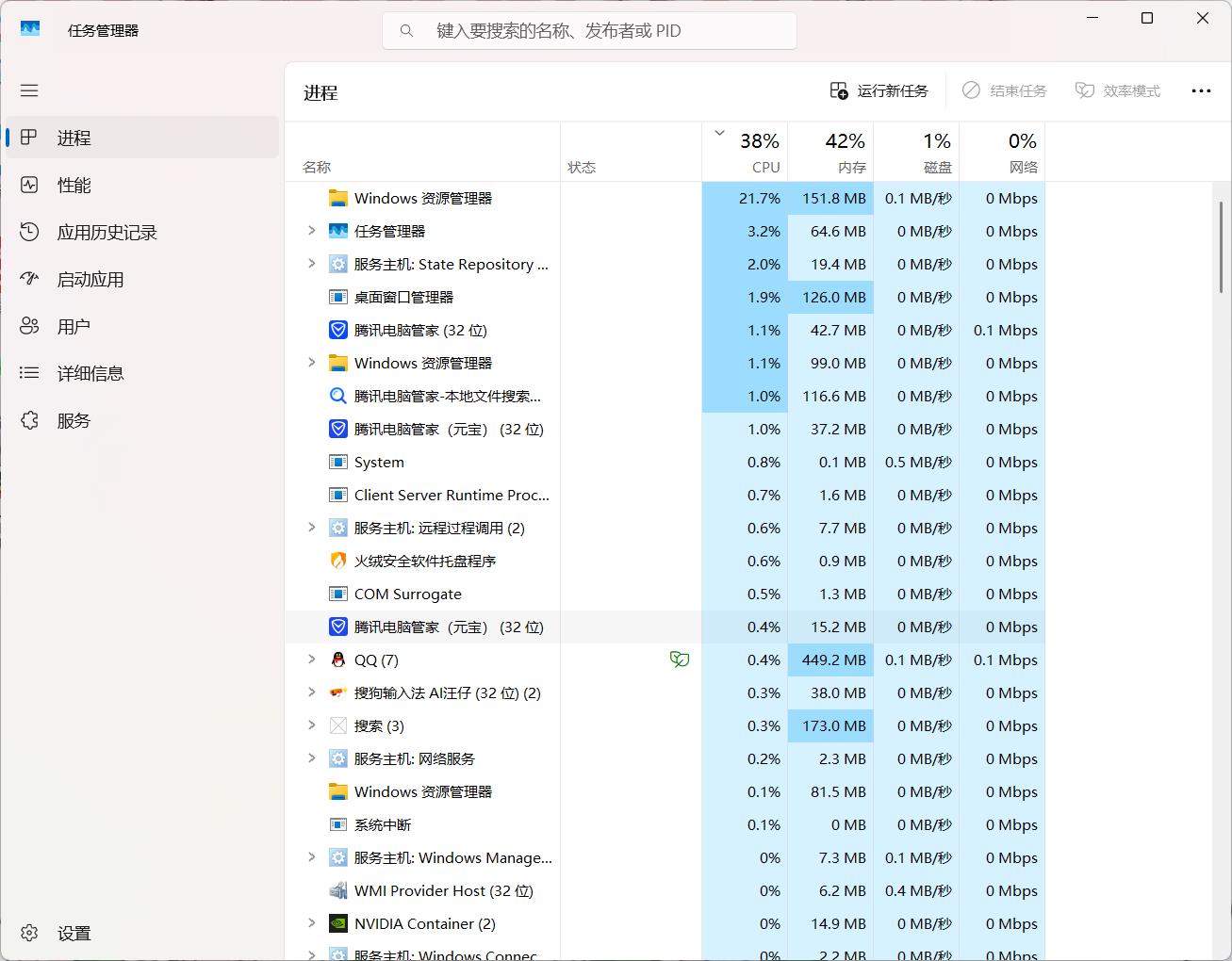Click the 腾讯电脑管家-本地文件搜索 magnifier icon
1232x961 pixels.
pyautogui.click(x=338, y=396)
